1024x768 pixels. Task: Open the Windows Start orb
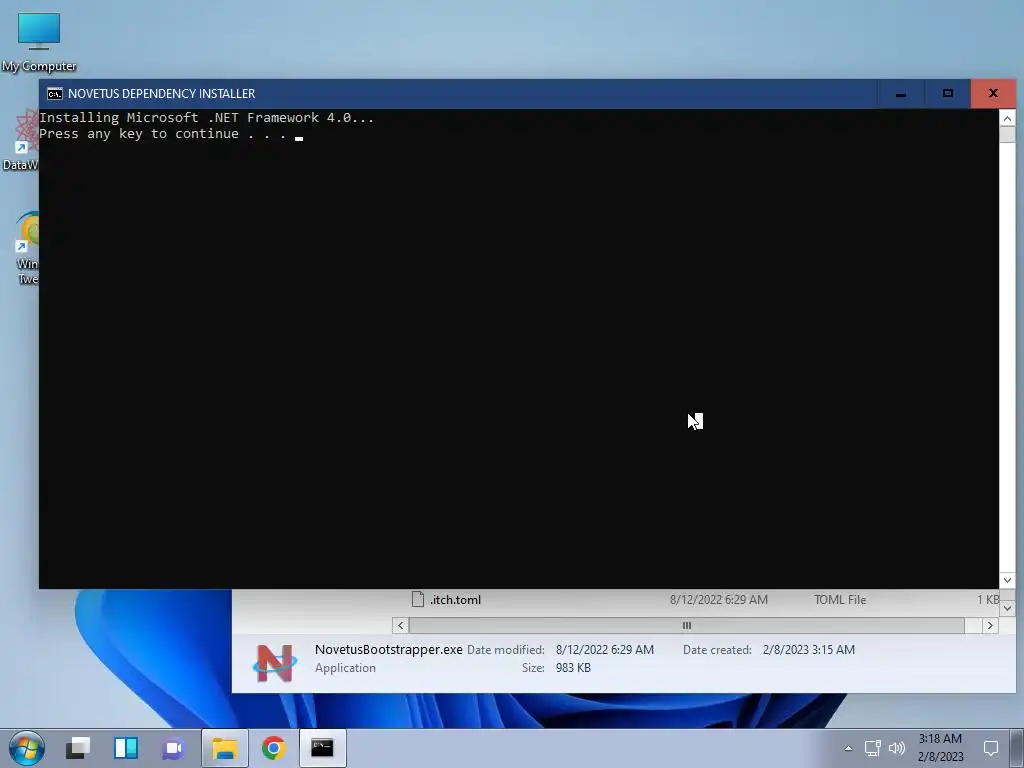pos(27,748)
